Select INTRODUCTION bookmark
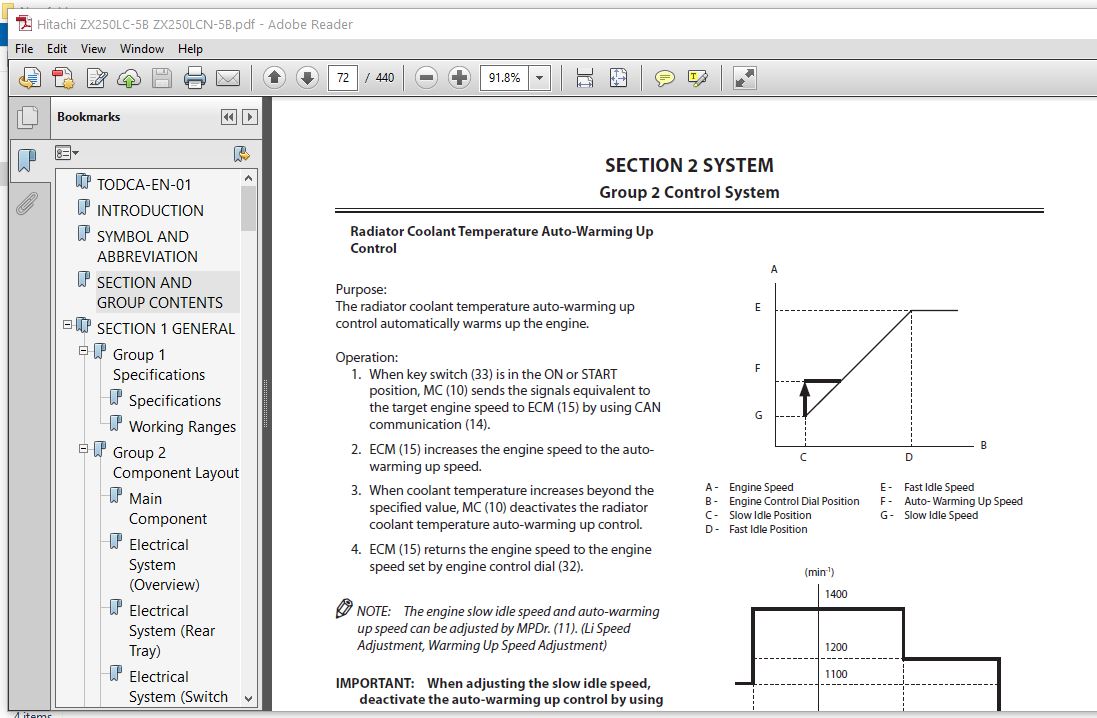Image resolution: width=1097 pixels, height=718 pixels. point(150,210)
